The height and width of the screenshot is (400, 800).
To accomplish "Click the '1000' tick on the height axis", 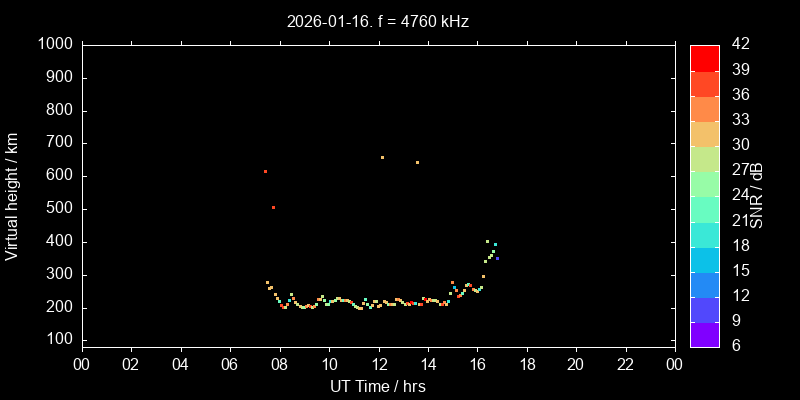I will (54, 44).
